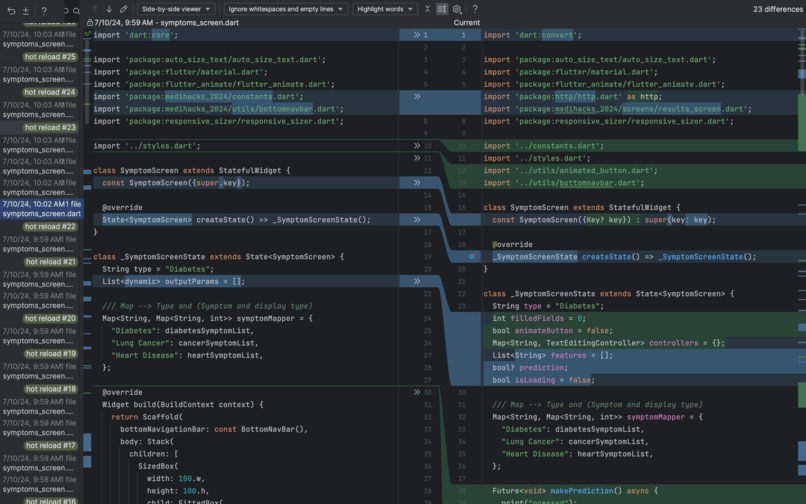
Task: Go to previous difference with up arrow
Action: pos(95,9)
